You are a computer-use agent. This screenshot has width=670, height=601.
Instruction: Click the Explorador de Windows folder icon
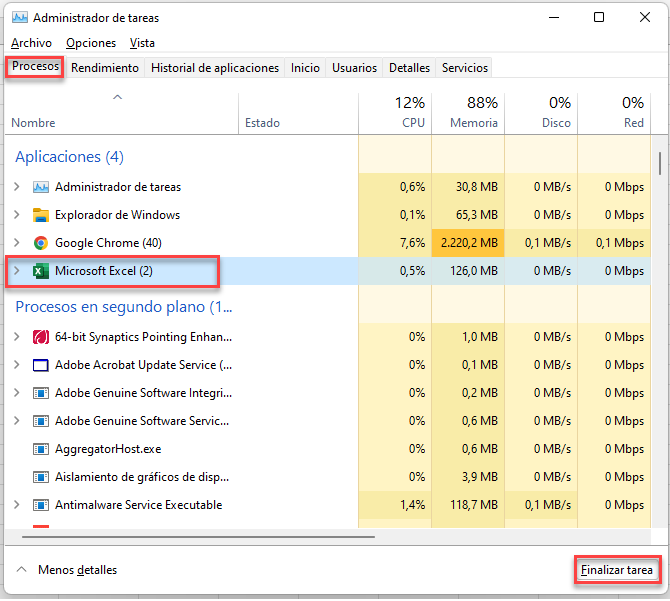tap(41, 215)
